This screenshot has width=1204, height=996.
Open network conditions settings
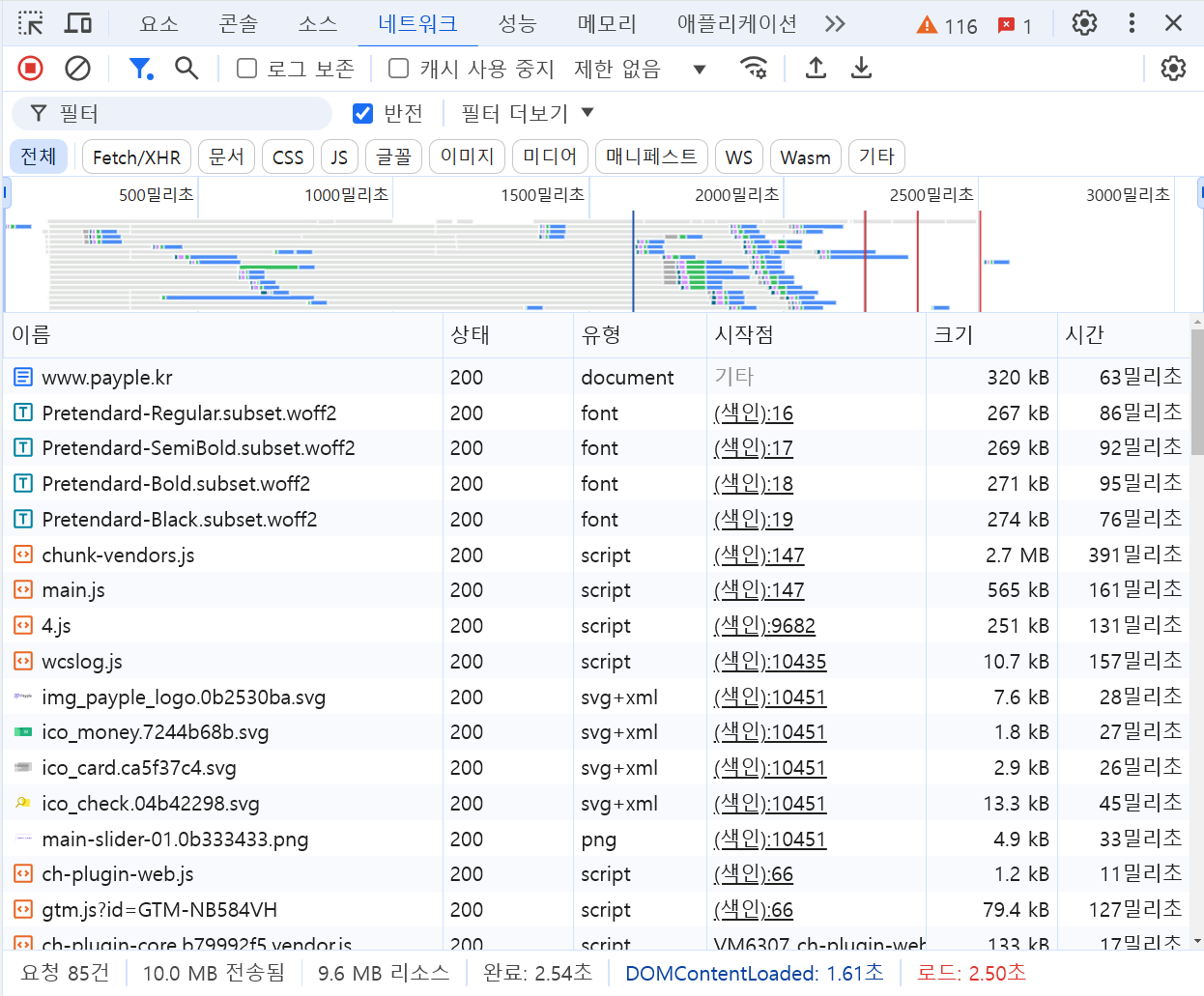[754, 69]
